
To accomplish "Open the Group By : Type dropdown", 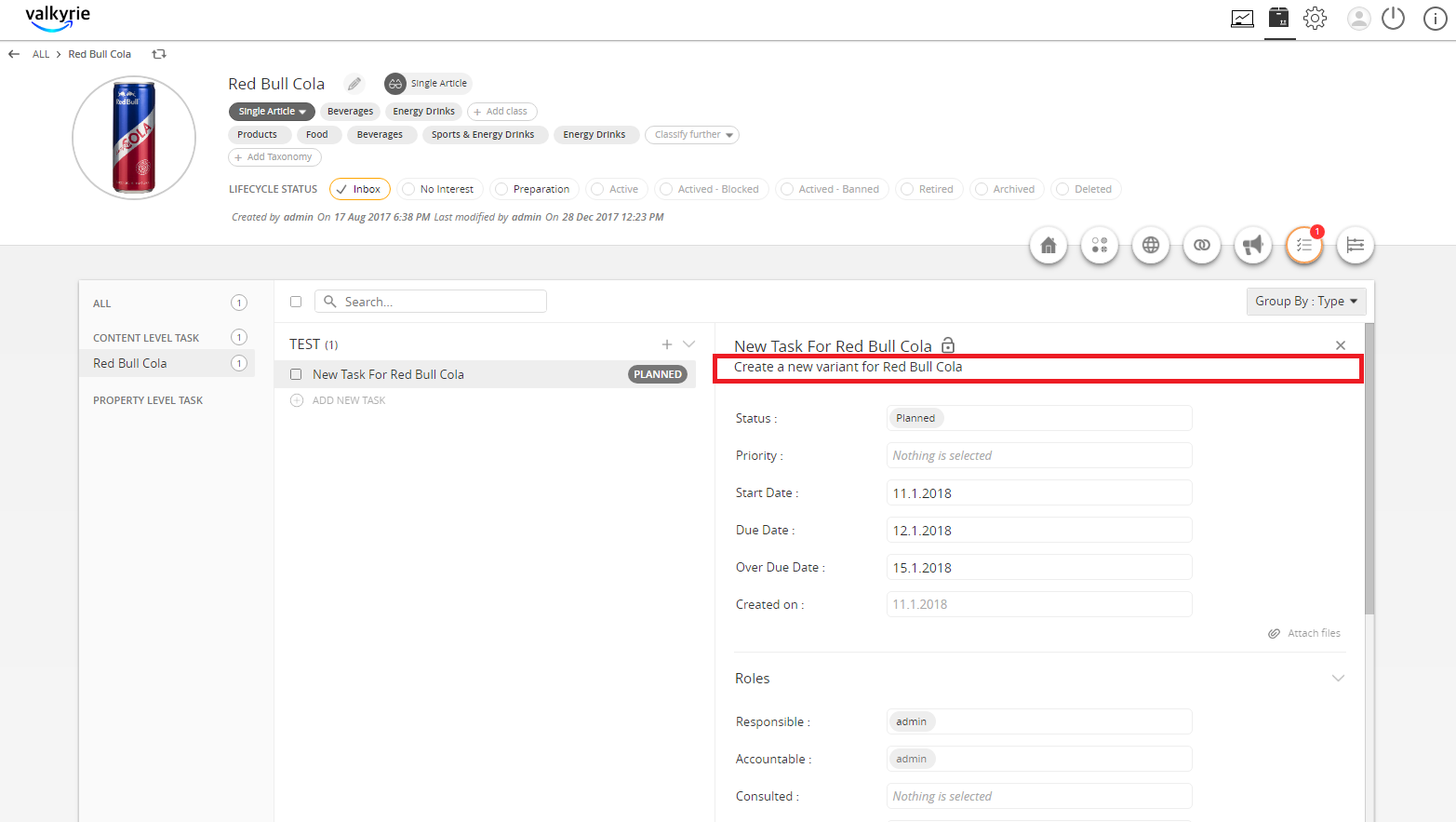I will 1306,302.
